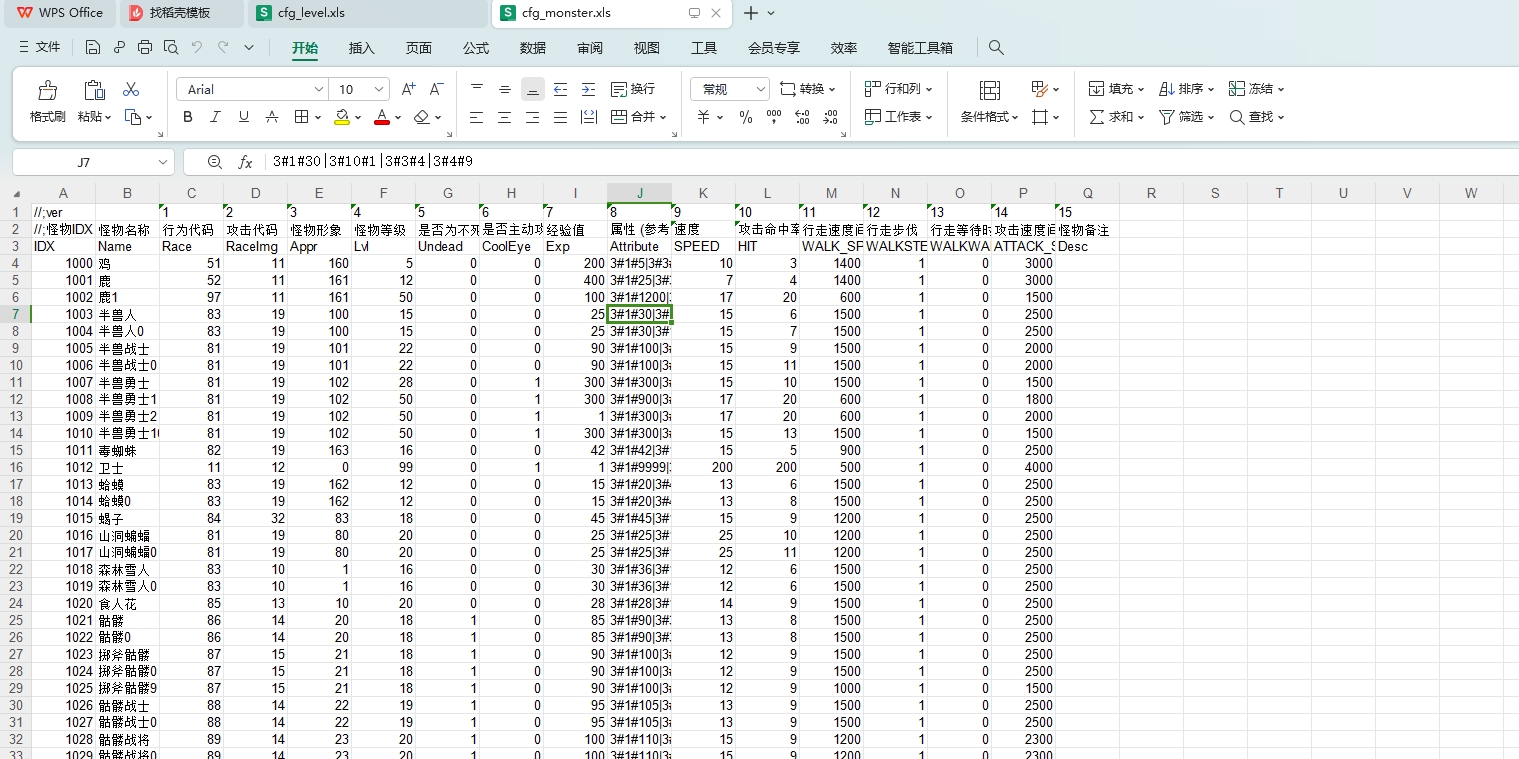Screen dimensions: 1519x759
Task: Open the Borders dropdown arrow
Action: coord(317,117)
